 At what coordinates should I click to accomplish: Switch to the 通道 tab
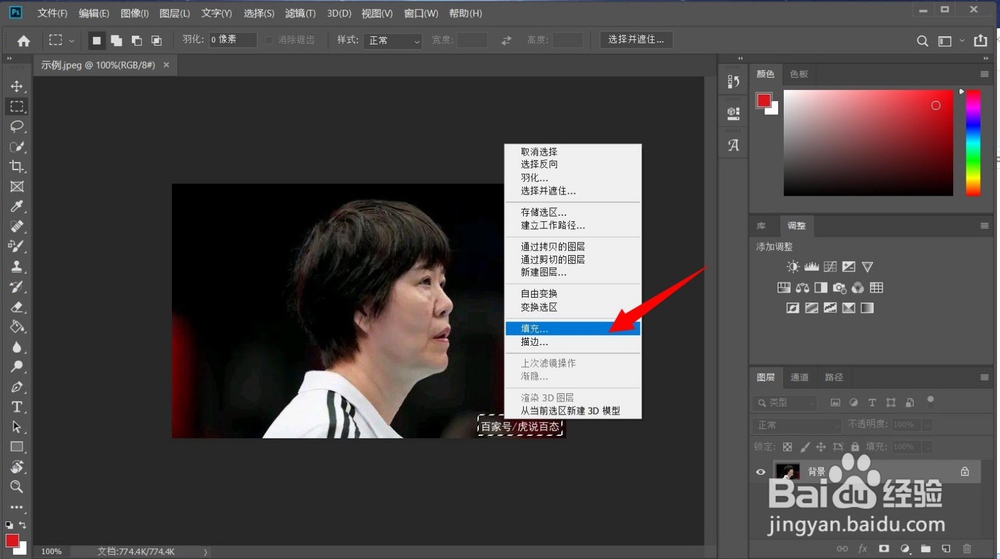[x=799, y=377]
